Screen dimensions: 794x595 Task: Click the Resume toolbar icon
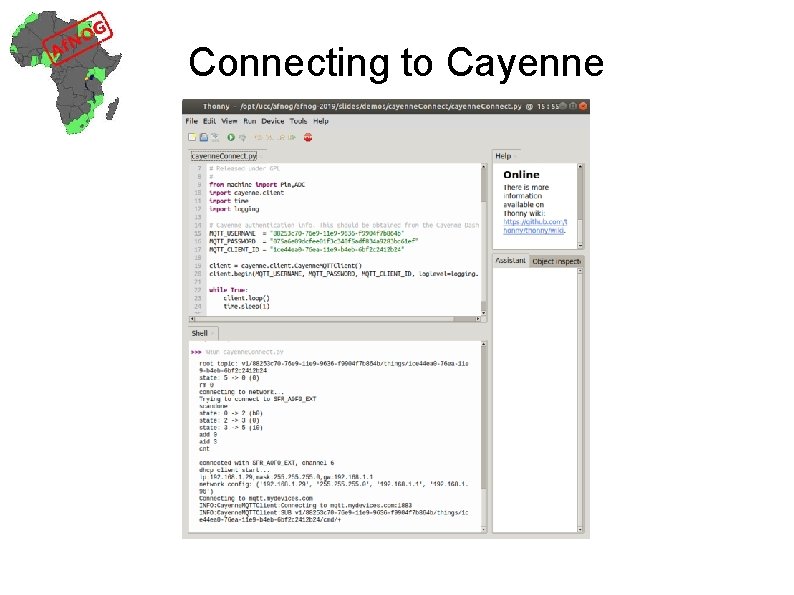click(292, 137)
